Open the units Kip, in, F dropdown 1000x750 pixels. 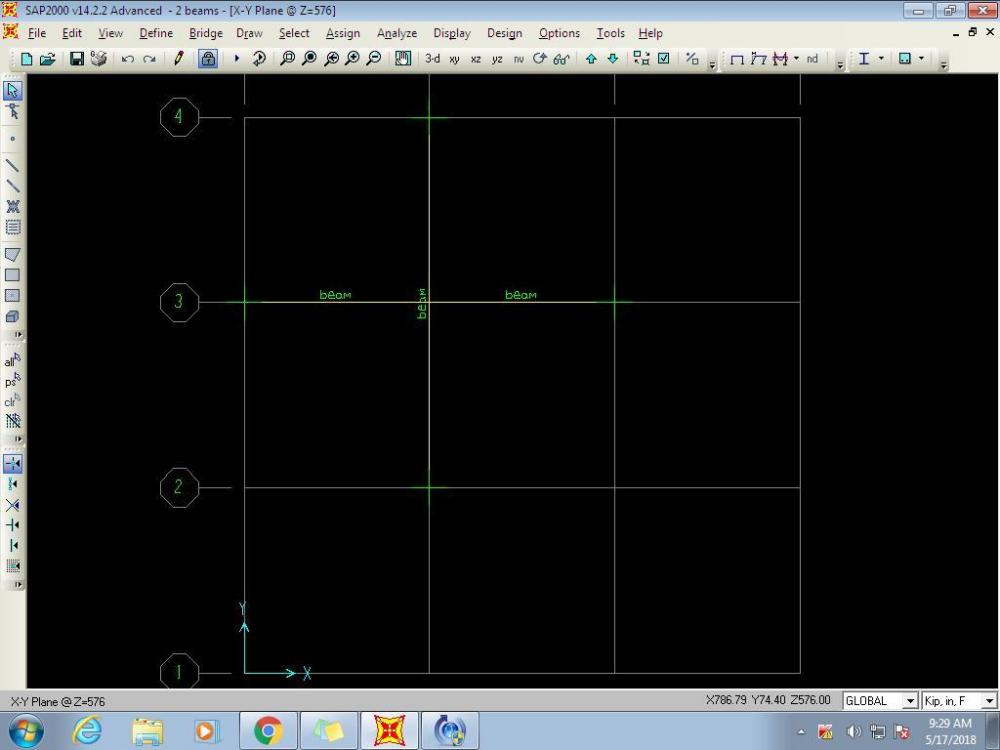pyautogui.click(x=990, y=701)
